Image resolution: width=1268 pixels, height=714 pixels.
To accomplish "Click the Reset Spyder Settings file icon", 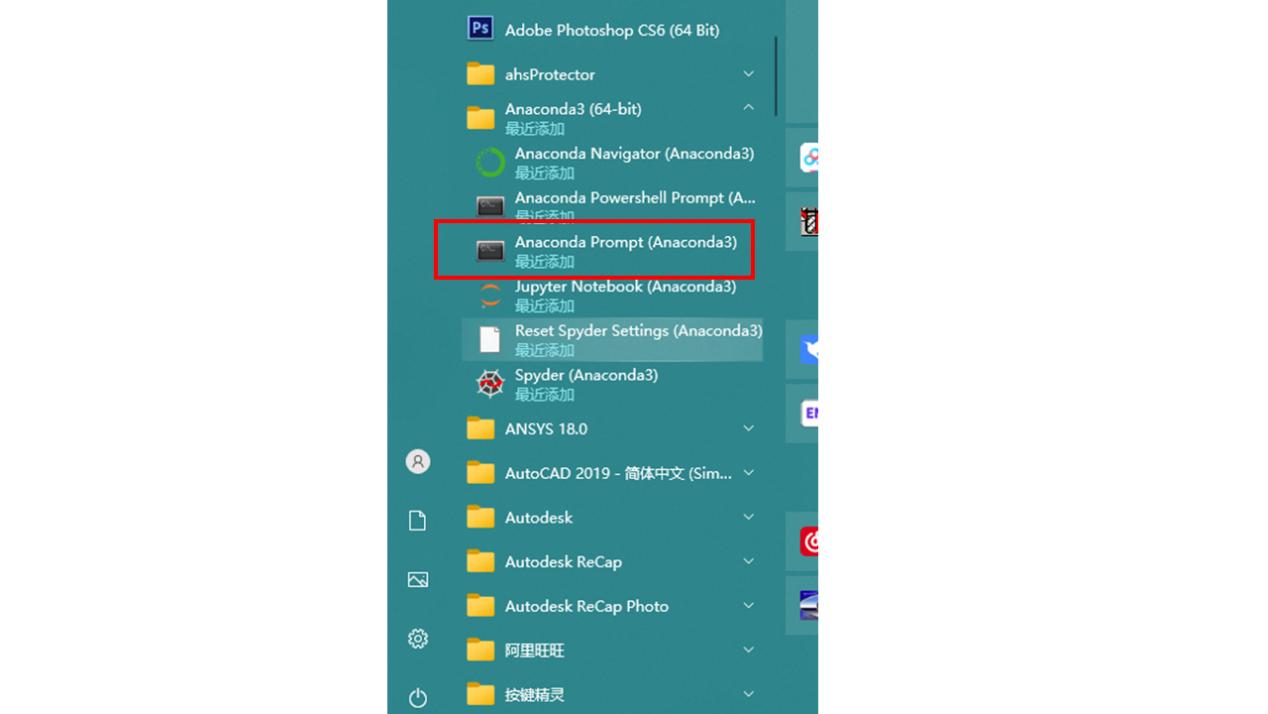I will point(490,339).
